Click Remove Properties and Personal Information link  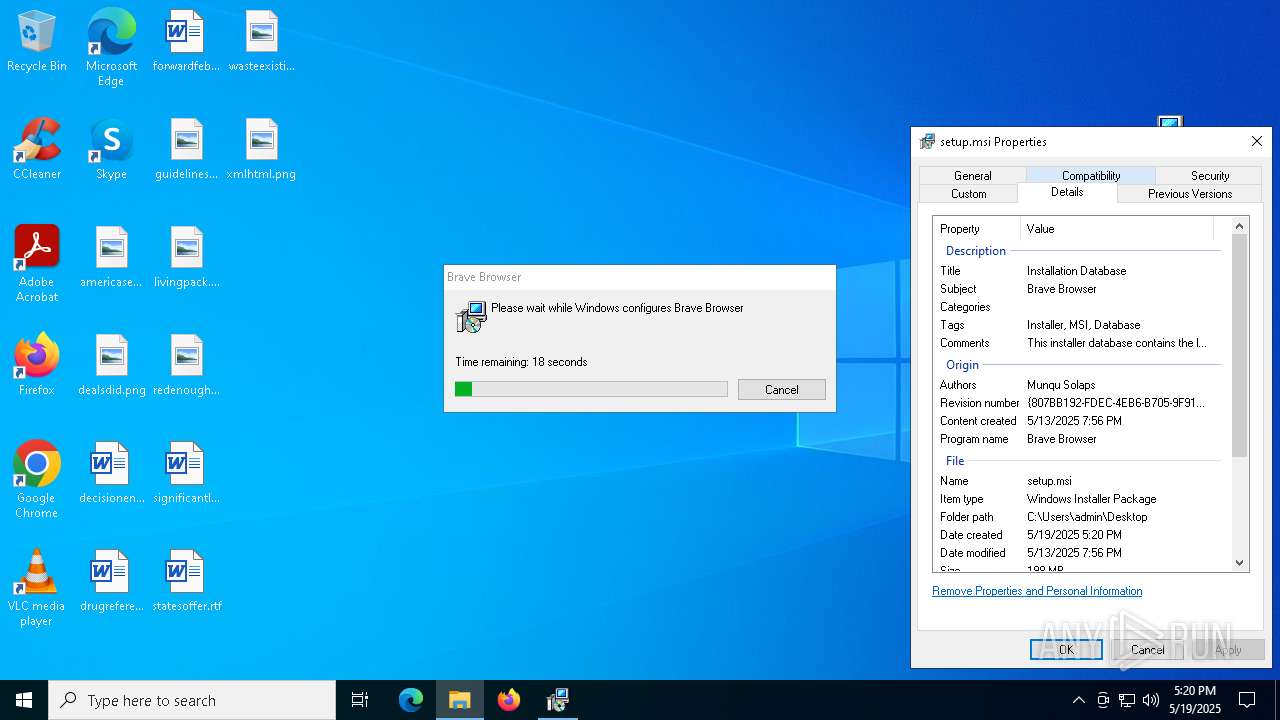pyautogui.click(x=1037, y=591)
